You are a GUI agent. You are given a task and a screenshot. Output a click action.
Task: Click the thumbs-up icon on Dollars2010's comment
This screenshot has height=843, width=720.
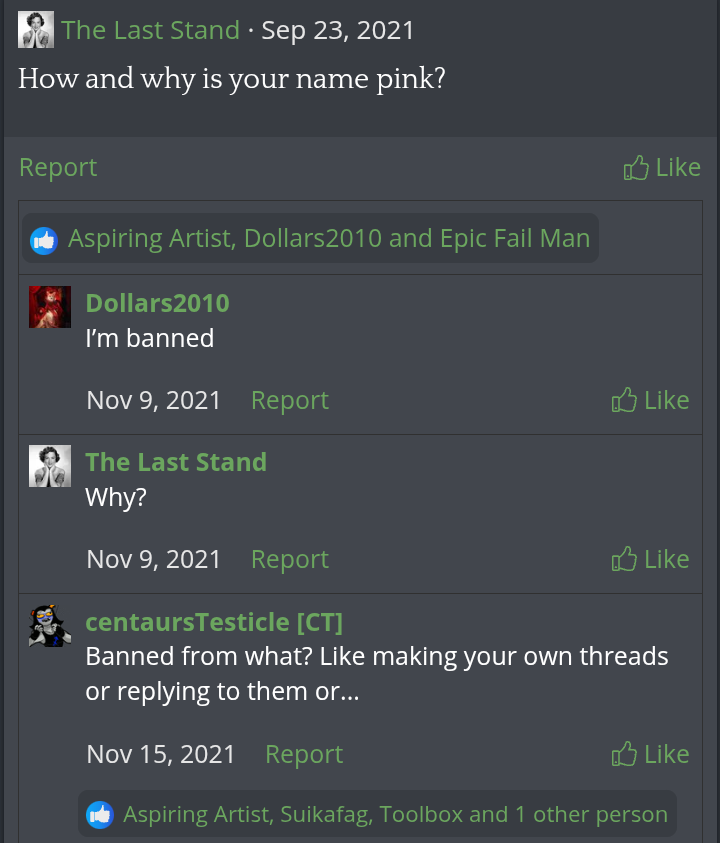pyautogui.click(x=624, y=401)
